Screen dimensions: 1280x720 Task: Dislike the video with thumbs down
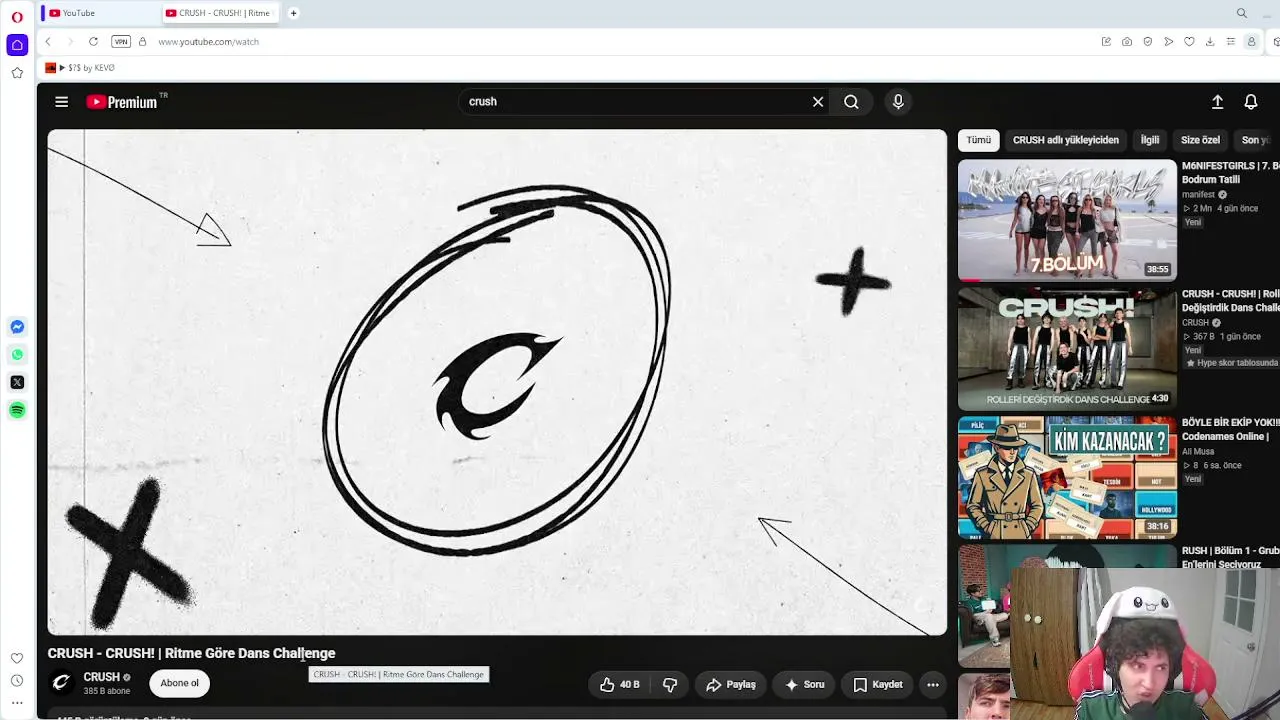670,685
